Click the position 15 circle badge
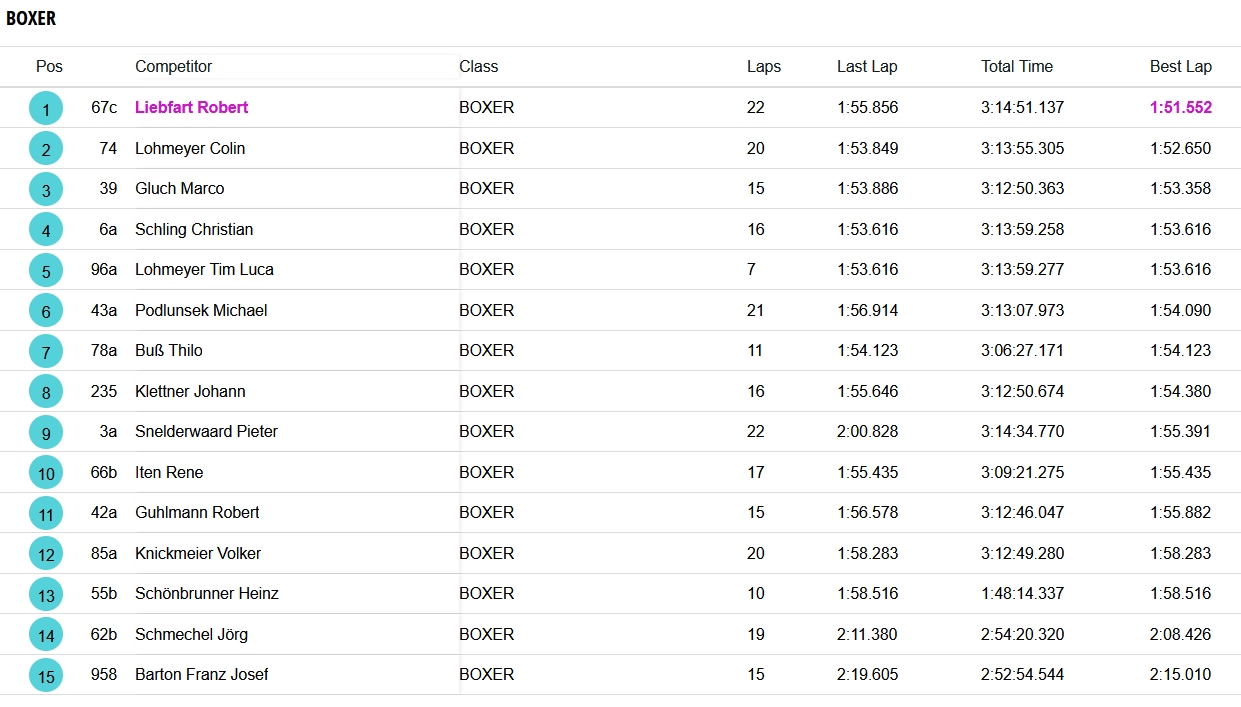1241x707 pixels. point(46,675)
